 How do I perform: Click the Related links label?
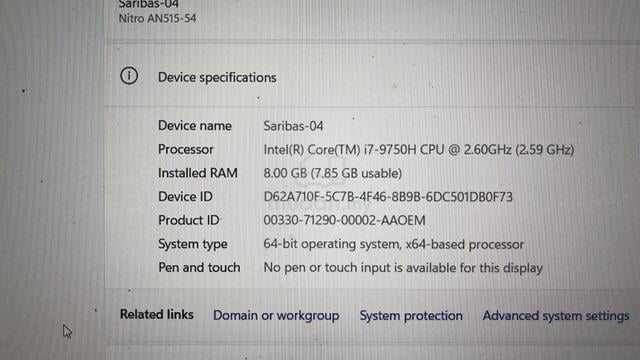(x=157, y=314)
